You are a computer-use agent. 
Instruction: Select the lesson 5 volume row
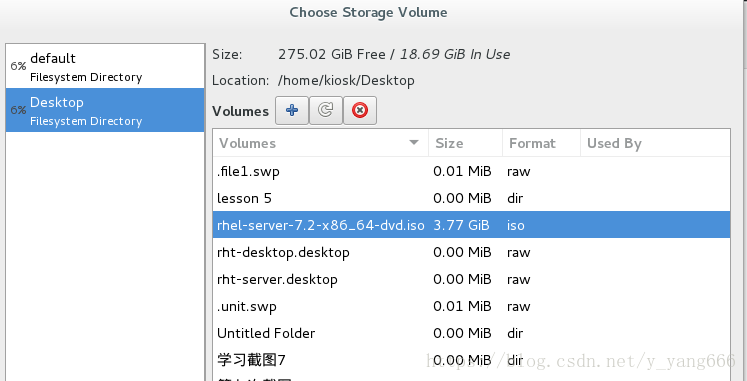(471, 198)
